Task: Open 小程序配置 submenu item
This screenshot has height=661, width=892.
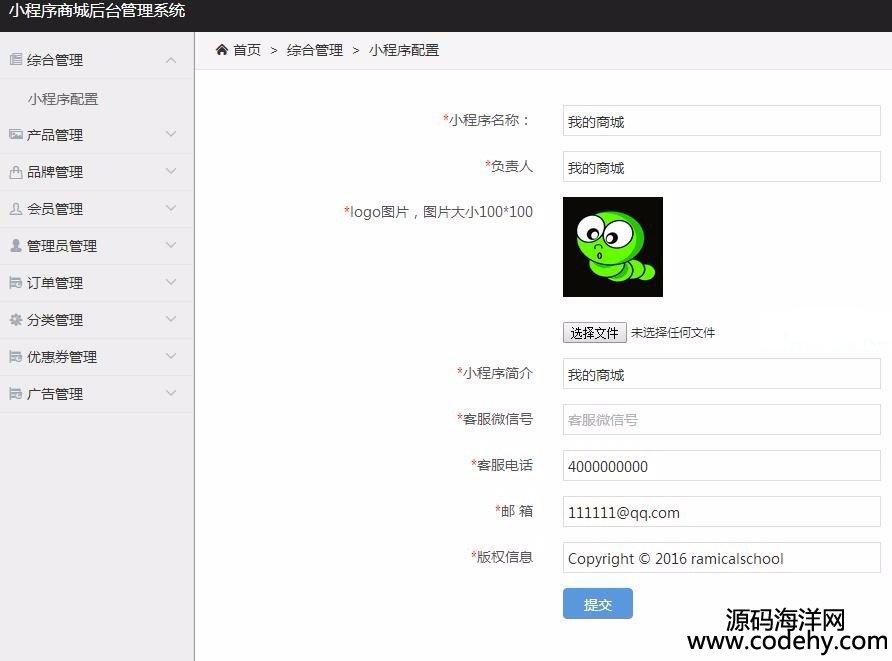Action: click(x=63, y=99)
